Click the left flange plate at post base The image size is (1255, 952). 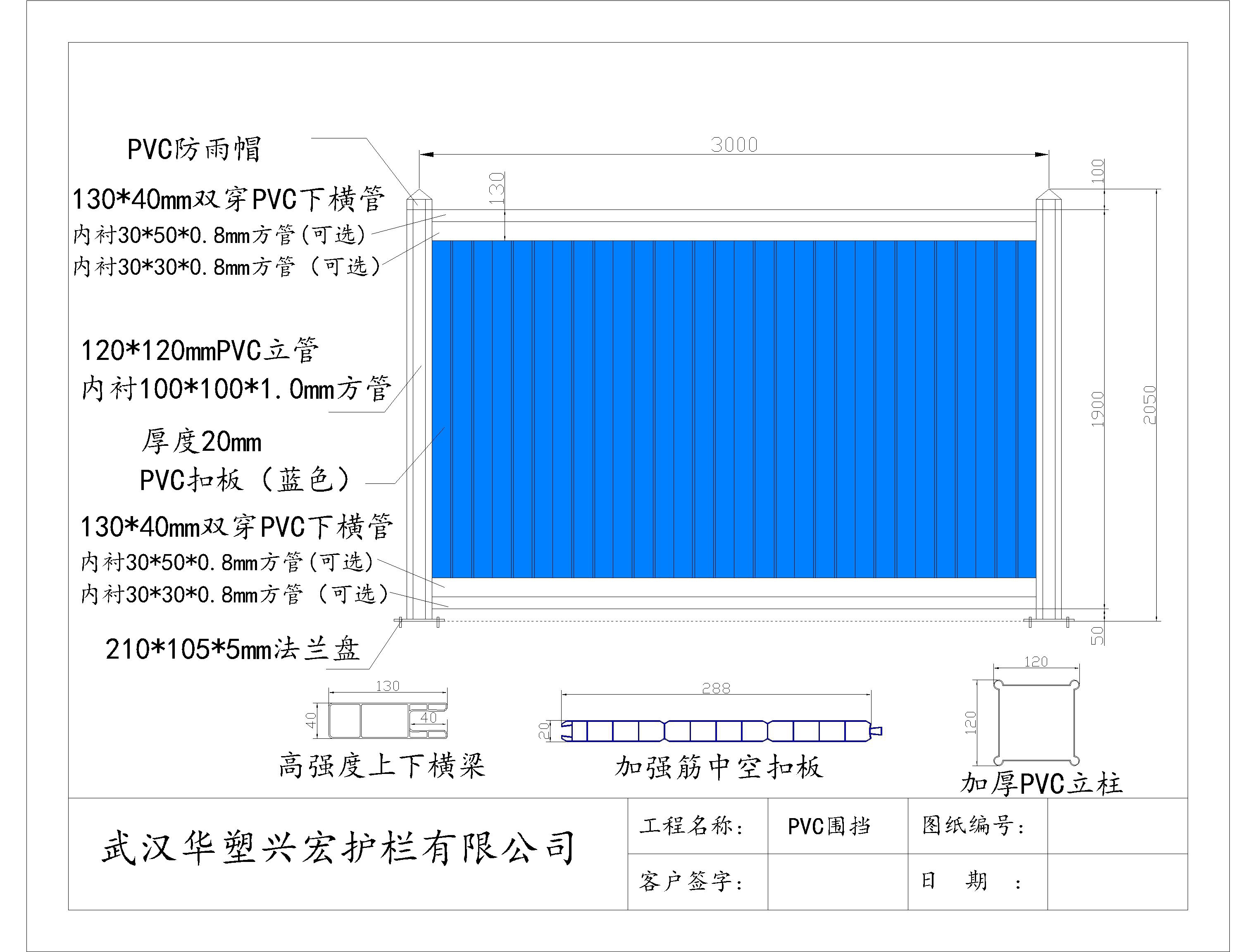420,621
